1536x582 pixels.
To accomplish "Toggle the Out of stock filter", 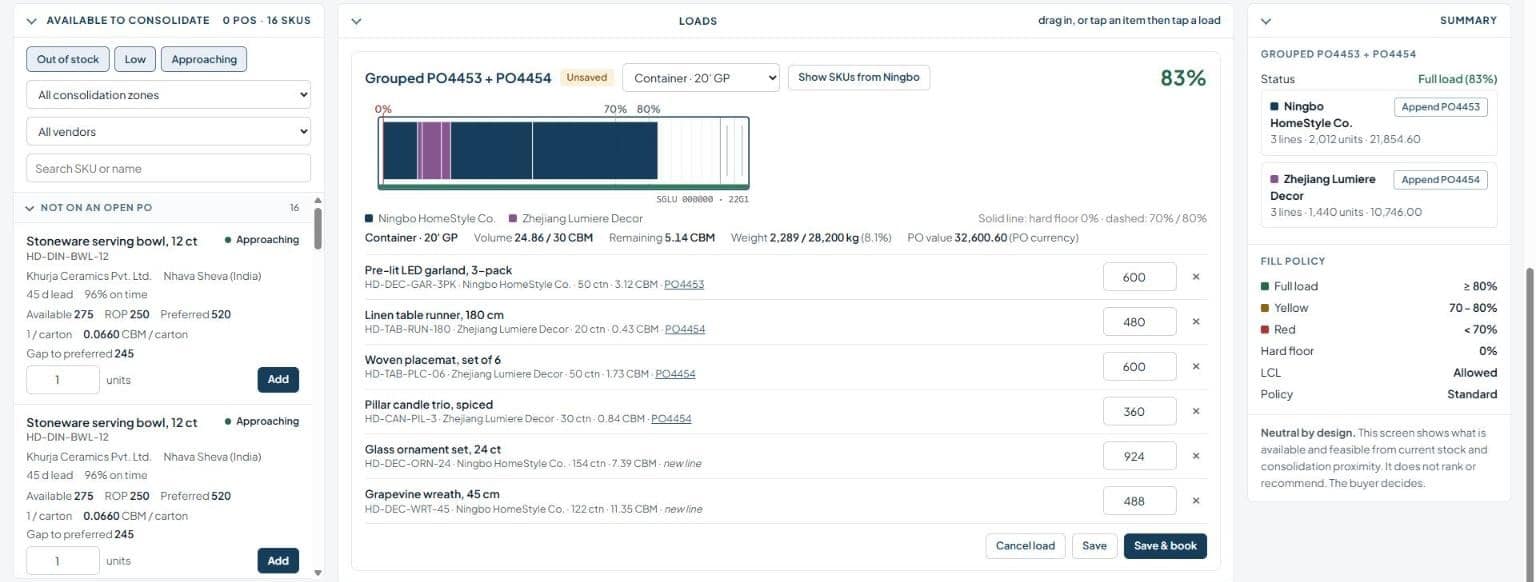I will (68, 59).
